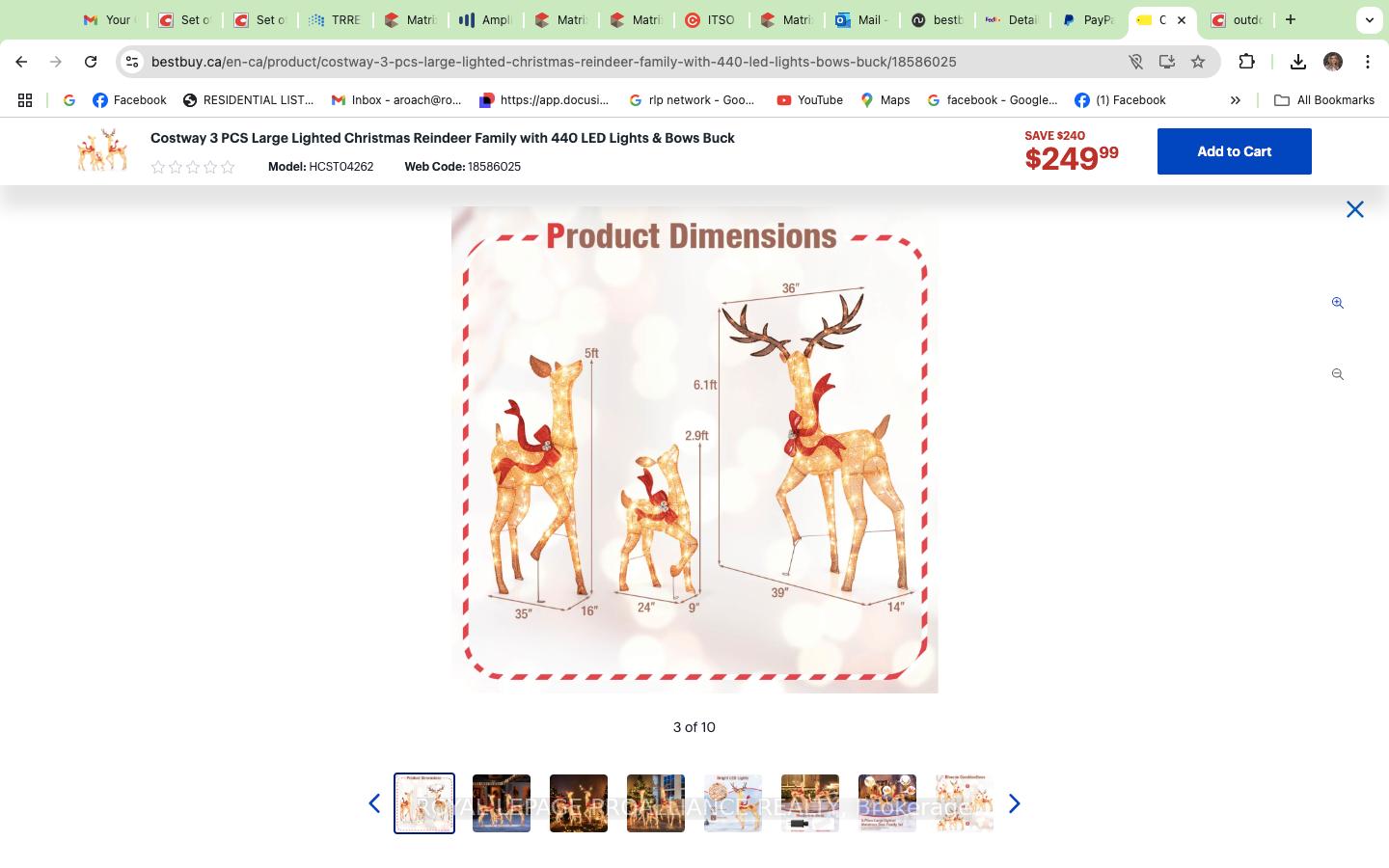Bookmark this page with star icon
Viewport: 1389px width, 868px height.
tap(1198, 62)
